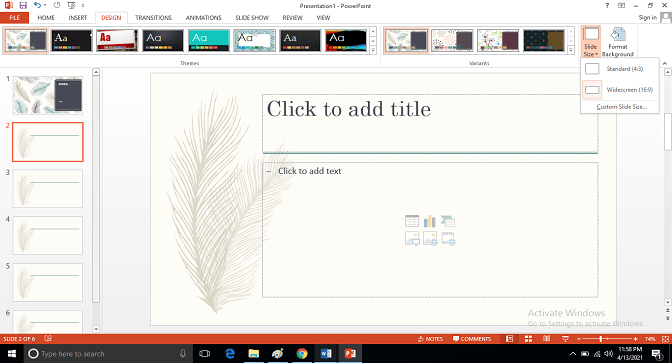Viewport: 672px width, 363px height.
Task: Switch to the INSERT tab
Action: click(78, 18)
